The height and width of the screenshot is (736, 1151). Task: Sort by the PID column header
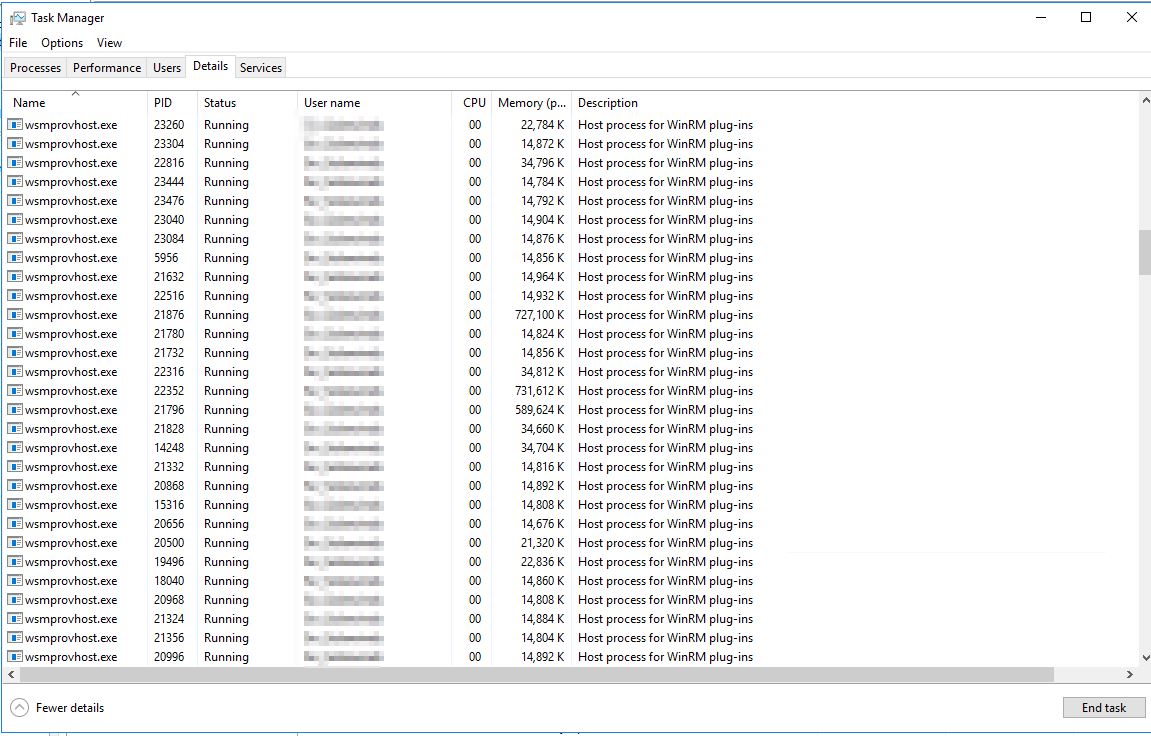[173, 103]
